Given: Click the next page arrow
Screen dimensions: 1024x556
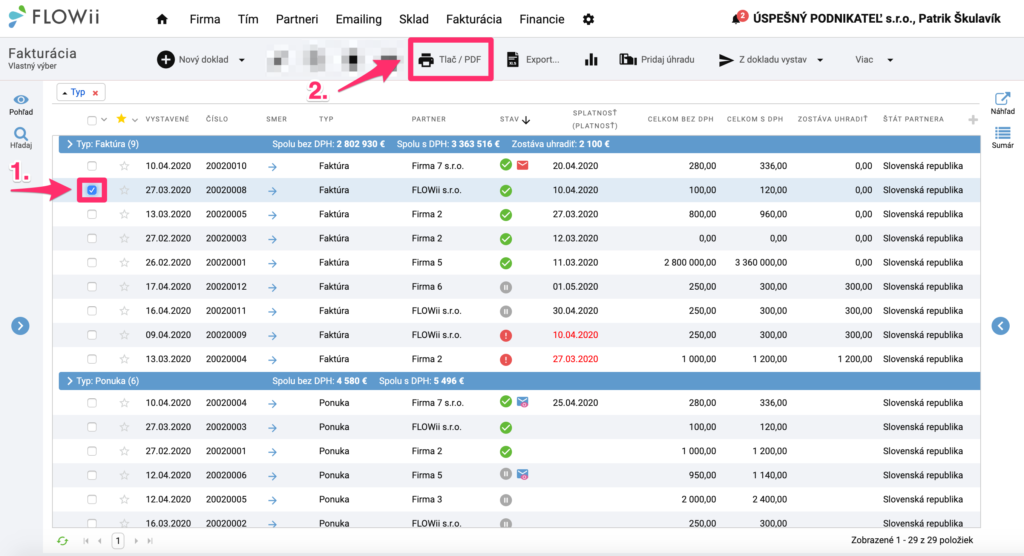Looking at the screenshot, I should point(136,541).
